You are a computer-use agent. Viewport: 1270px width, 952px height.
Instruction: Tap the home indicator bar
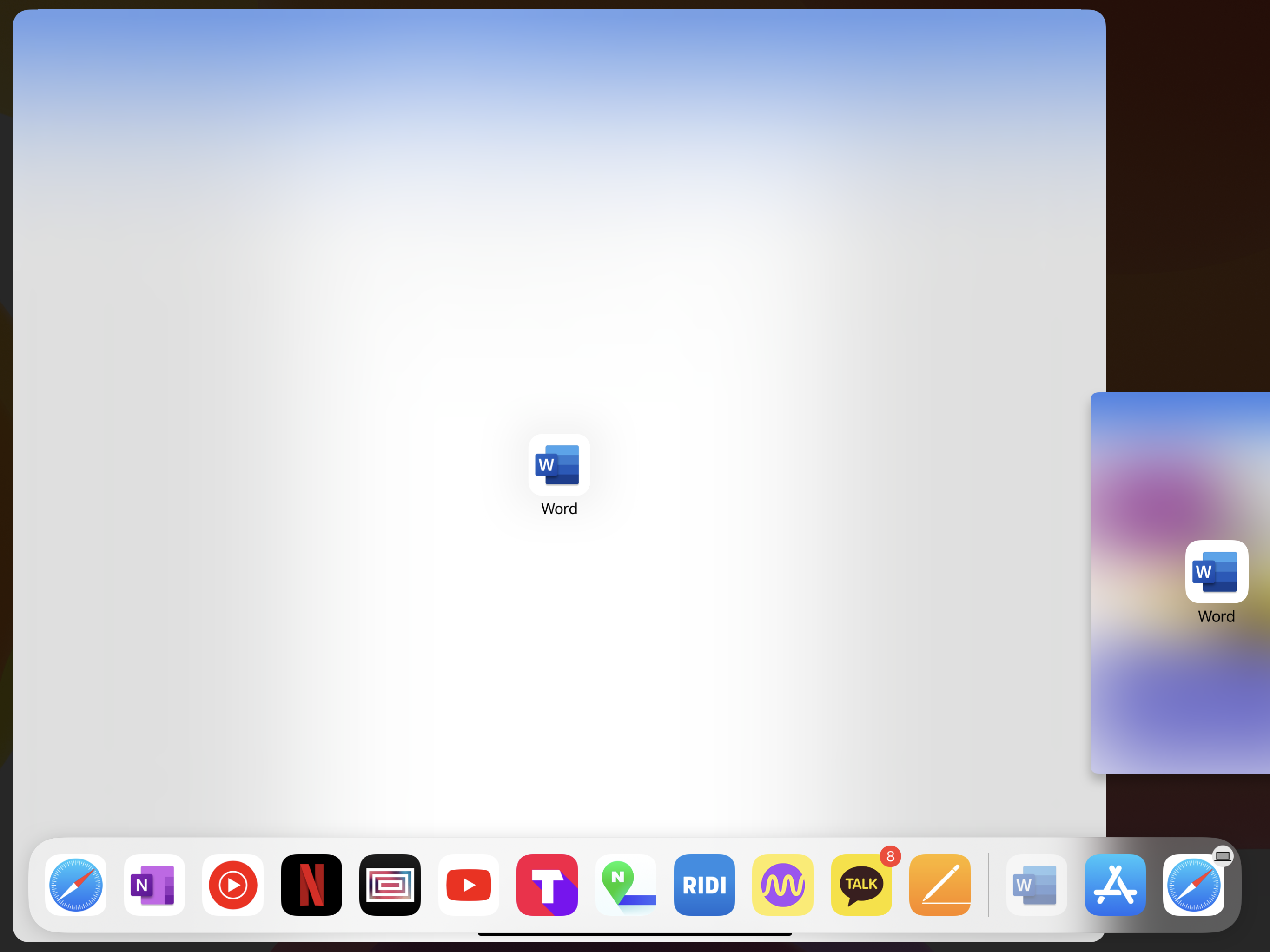635,934
